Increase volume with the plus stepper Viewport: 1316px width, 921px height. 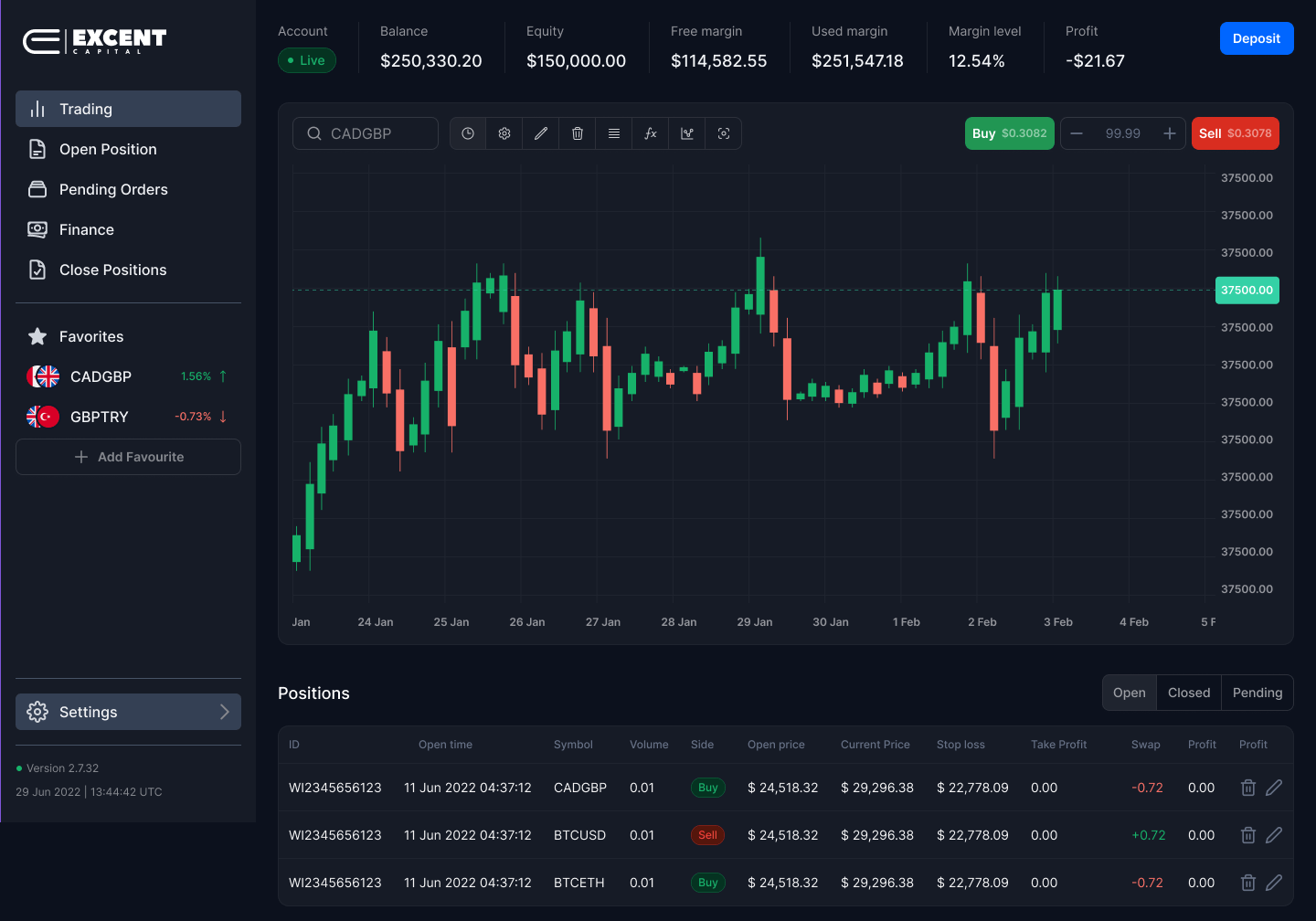pyautogui.click(x=1170, y=133)
